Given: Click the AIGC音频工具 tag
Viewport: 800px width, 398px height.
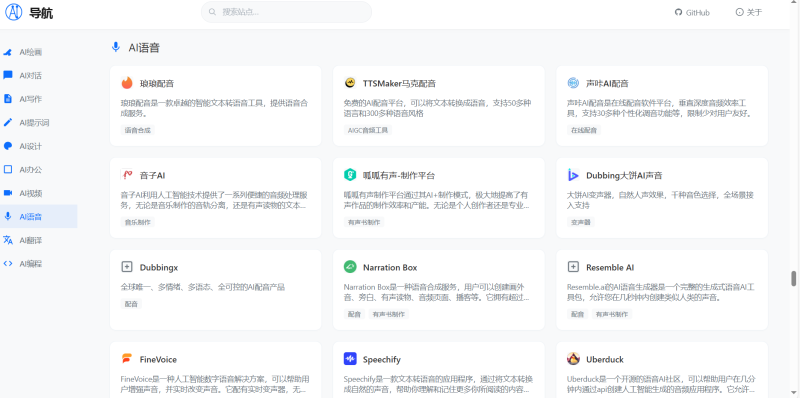Looking at the screenshot, I should 368,130.
